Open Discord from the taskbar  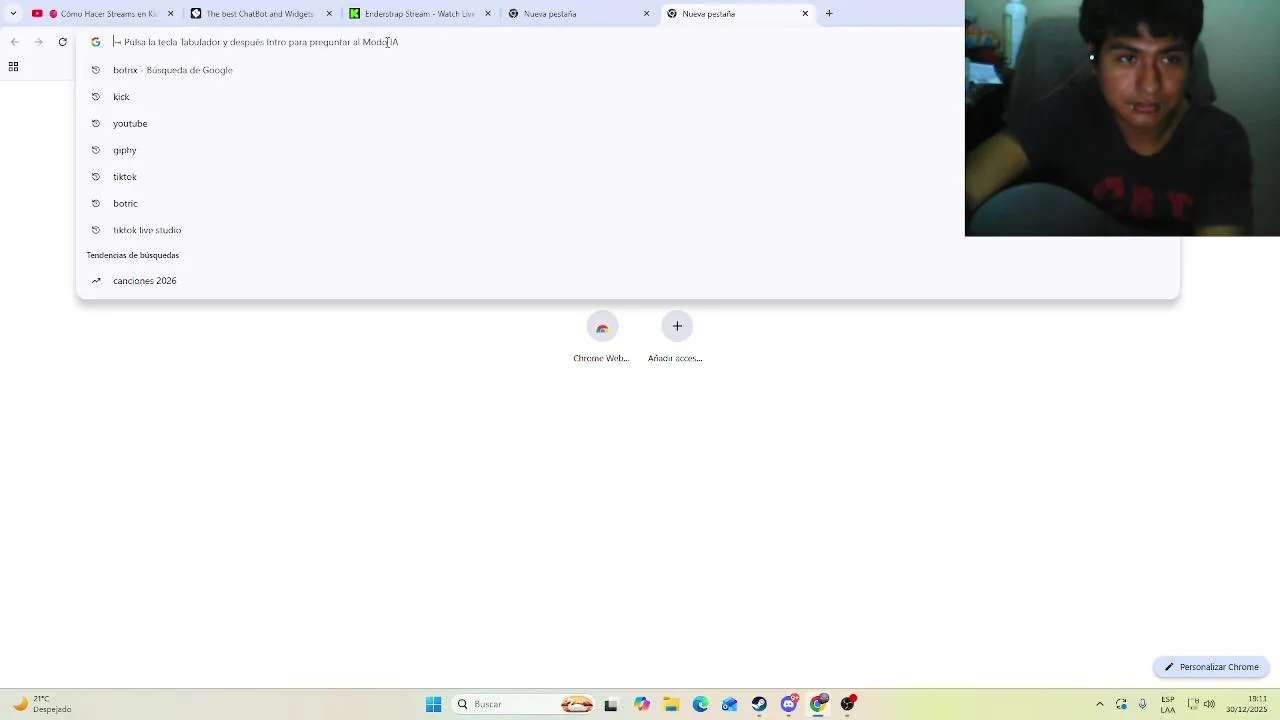pyautogui.click(x=789, y=704)
